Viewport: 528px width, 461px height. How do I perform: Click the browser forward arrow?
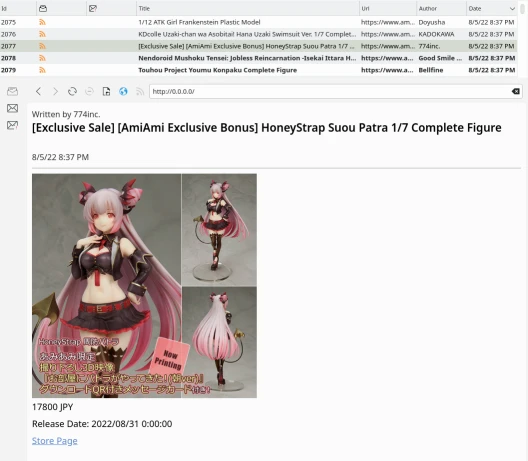point(56,91)
